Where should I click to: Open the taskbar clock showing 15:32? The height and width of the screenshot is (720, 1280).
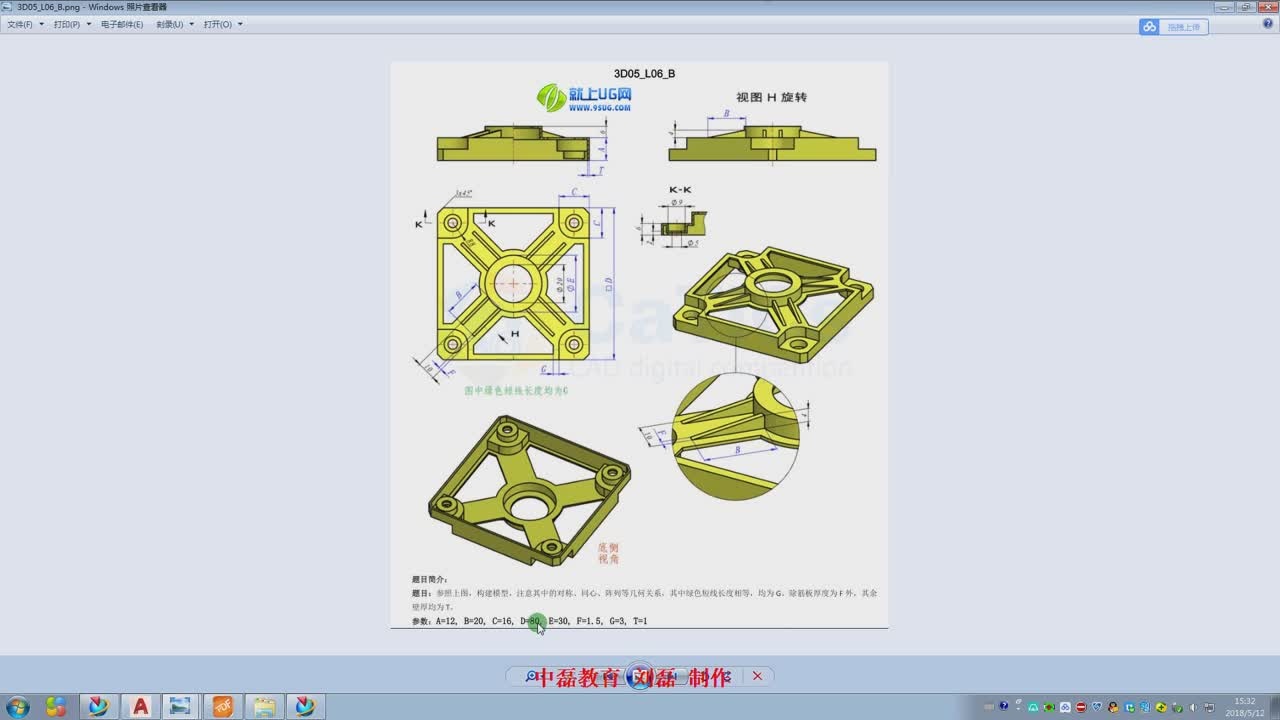pyautogui.click(x=1245, y=707)
